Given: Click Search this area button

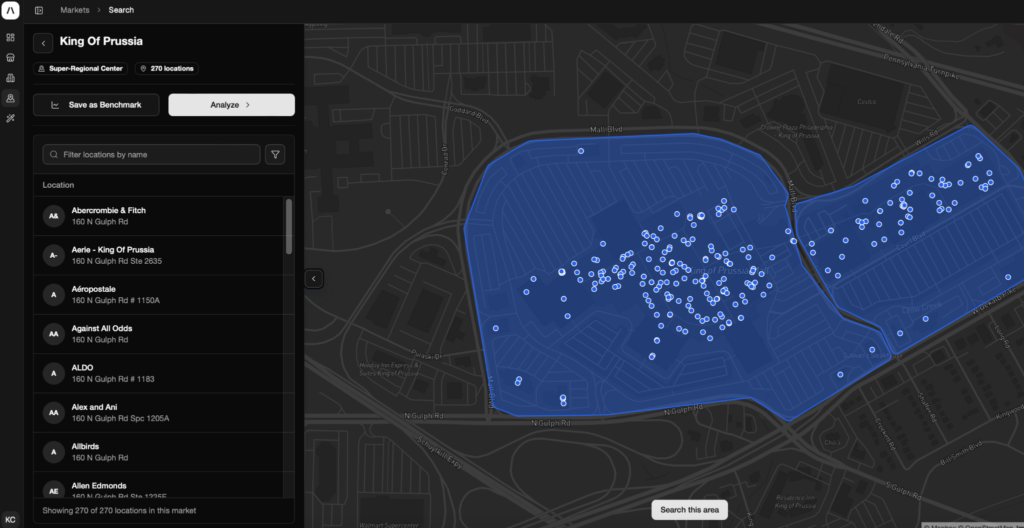Looking at the screenshot, I should tap(690, 510).
